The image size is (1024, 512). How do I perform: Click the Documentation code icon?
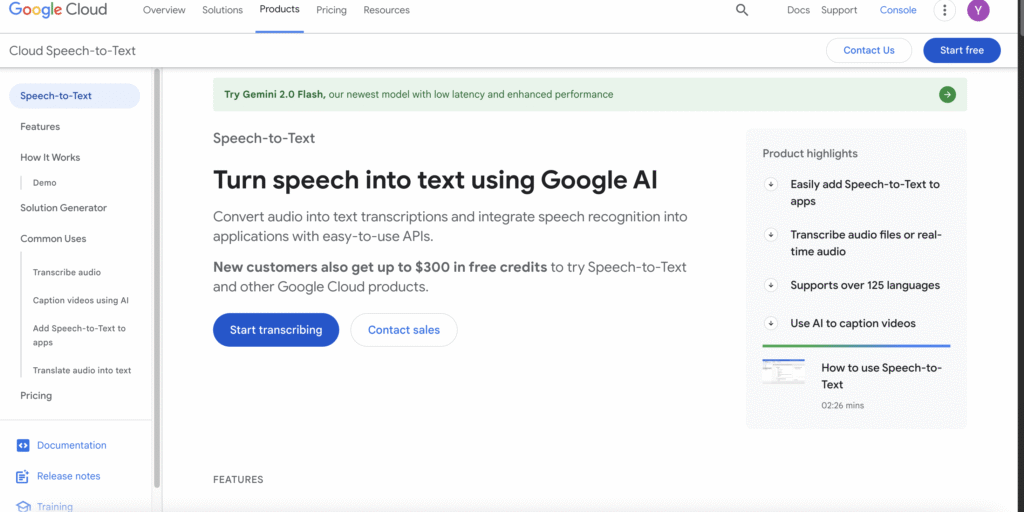point(23,445)
